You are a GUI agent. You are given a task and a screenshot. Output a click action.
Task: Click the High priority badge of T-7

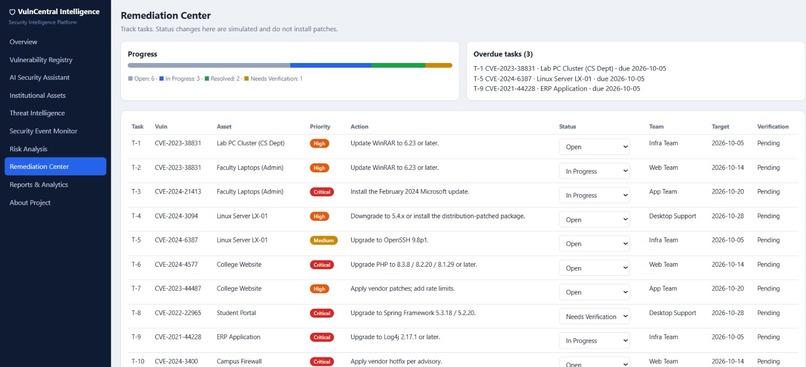click(x=319, y=289)
